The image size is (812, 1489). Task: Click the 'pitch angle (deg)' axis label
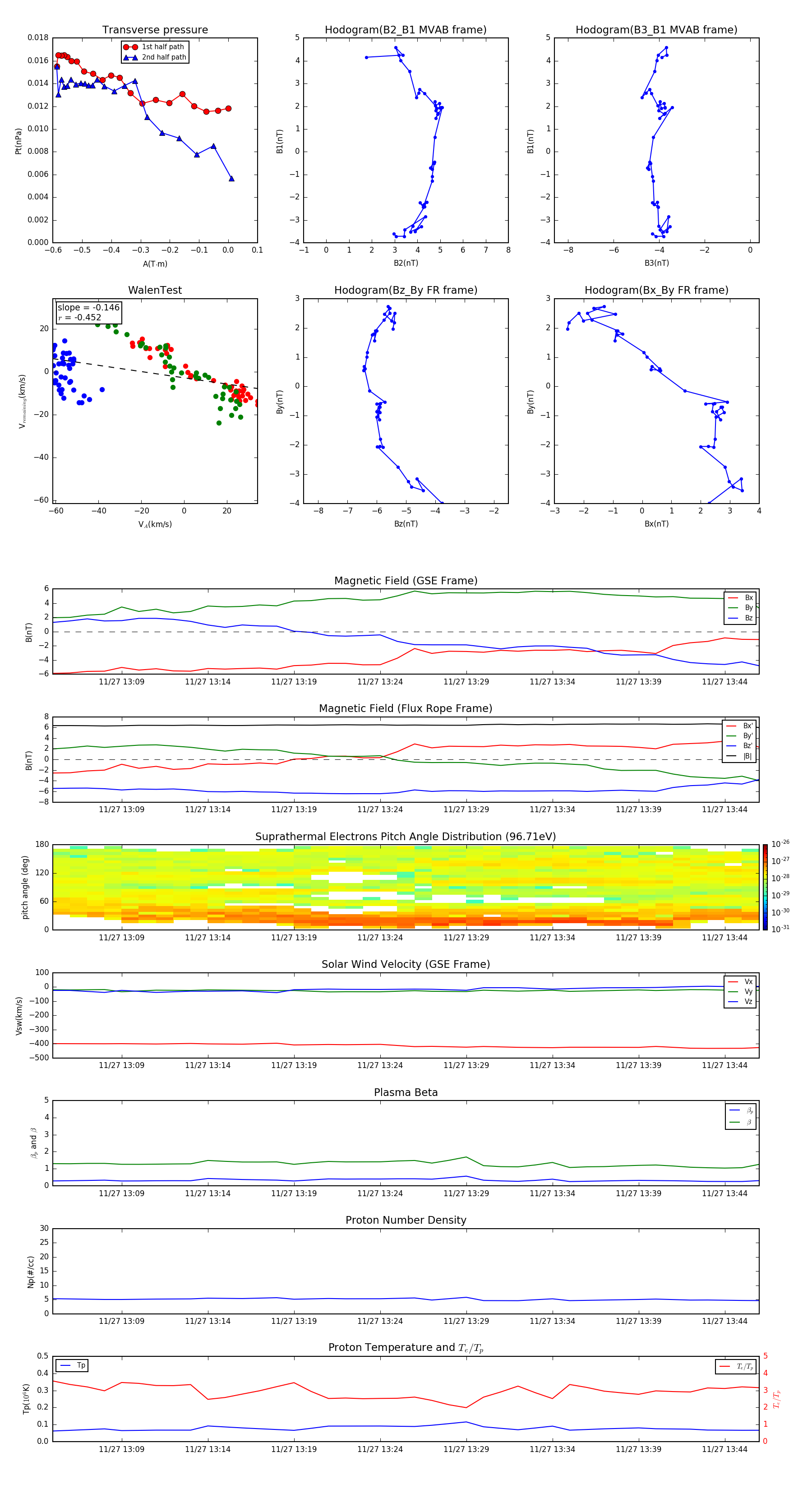(25, 887)
